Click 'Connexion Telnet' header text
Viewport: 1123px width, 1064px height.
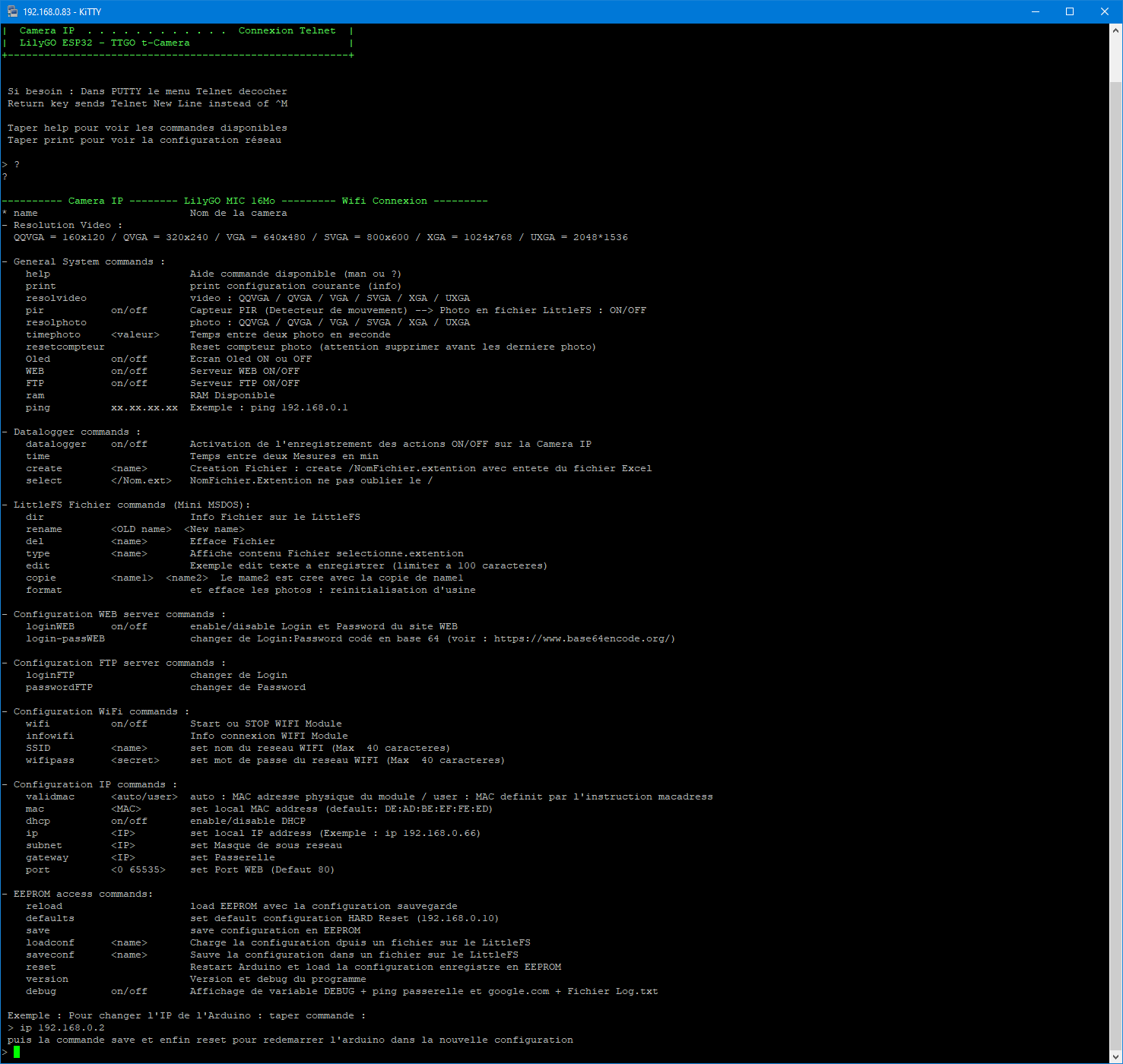[x=287, y=30]
